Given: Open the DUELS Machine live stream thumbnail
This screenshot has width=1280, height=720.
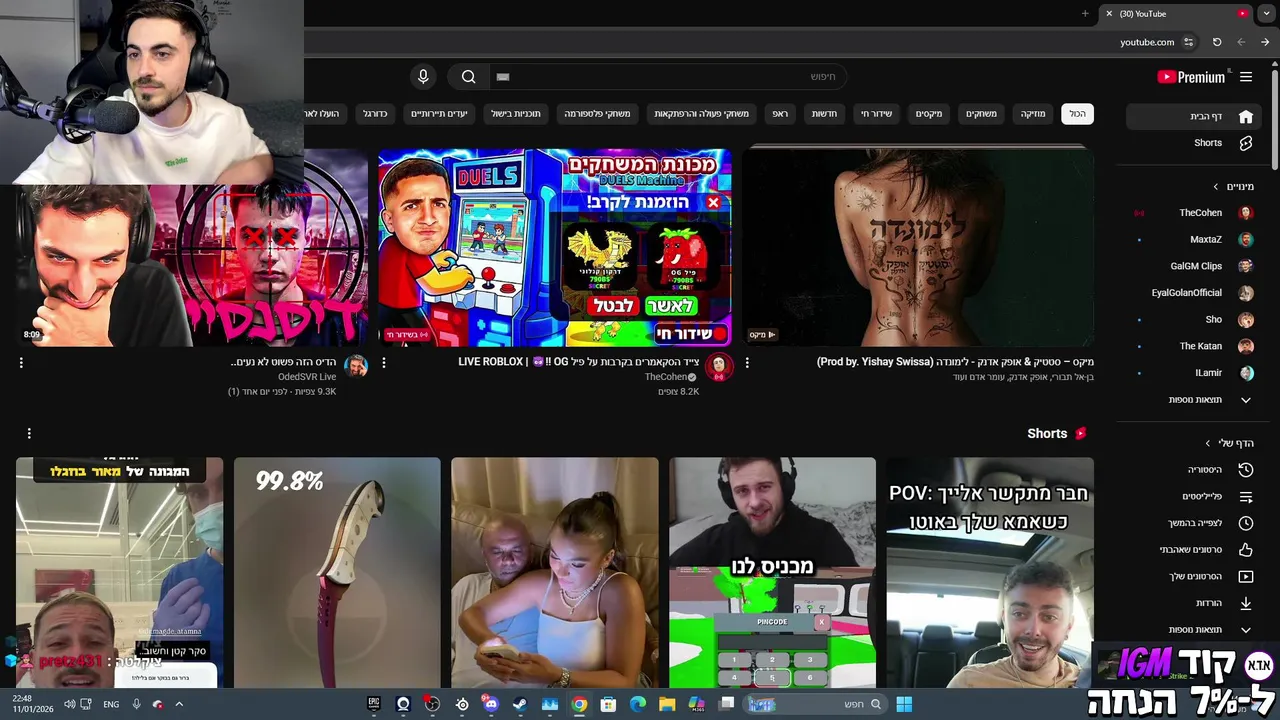Looking at the screenshot, I should point(555,247).
